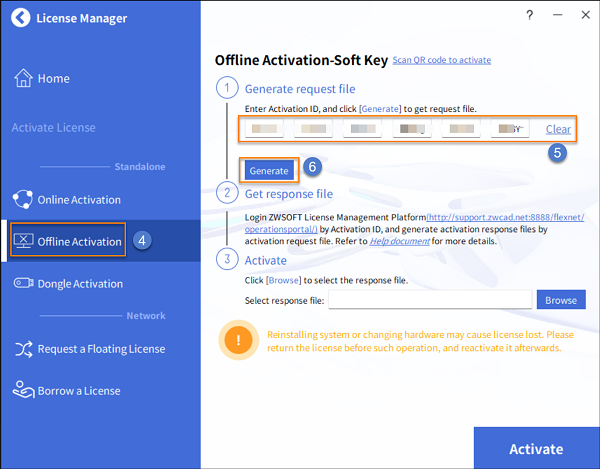Screen dimensions: 600x469
Task: Click the Standalone section label
Action: pos(140,166)
